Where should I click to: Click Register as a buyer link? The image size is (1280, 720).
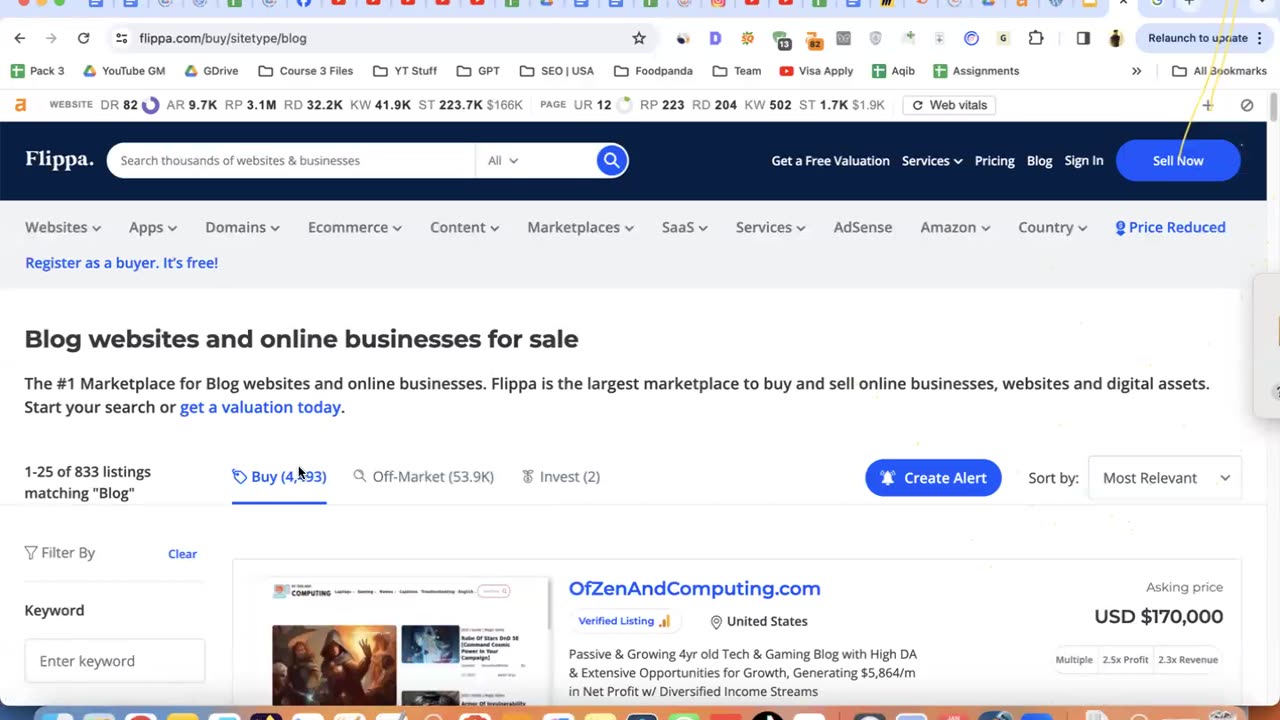(121, 263)
